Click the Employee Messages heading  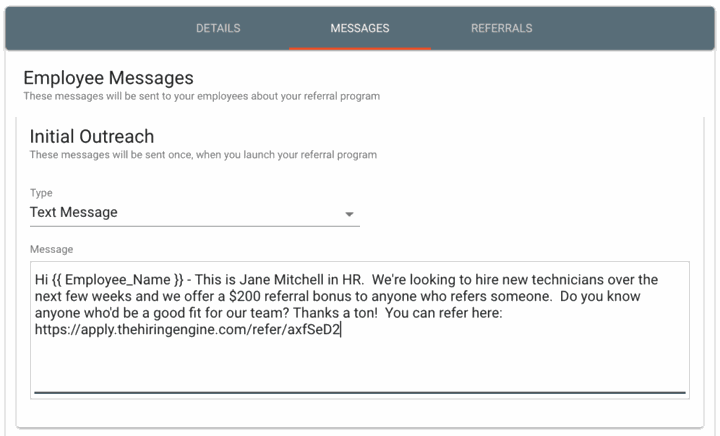click(108, 78)
